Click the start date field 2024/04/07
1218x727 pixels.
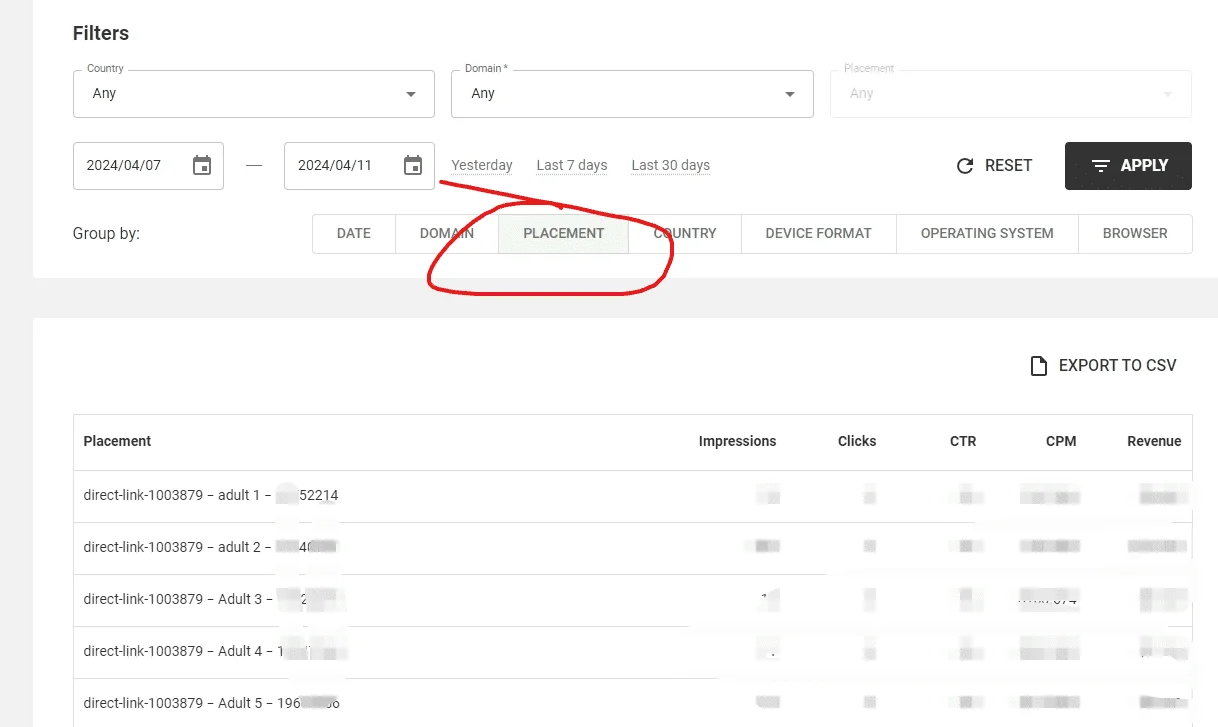click(148, 166)
